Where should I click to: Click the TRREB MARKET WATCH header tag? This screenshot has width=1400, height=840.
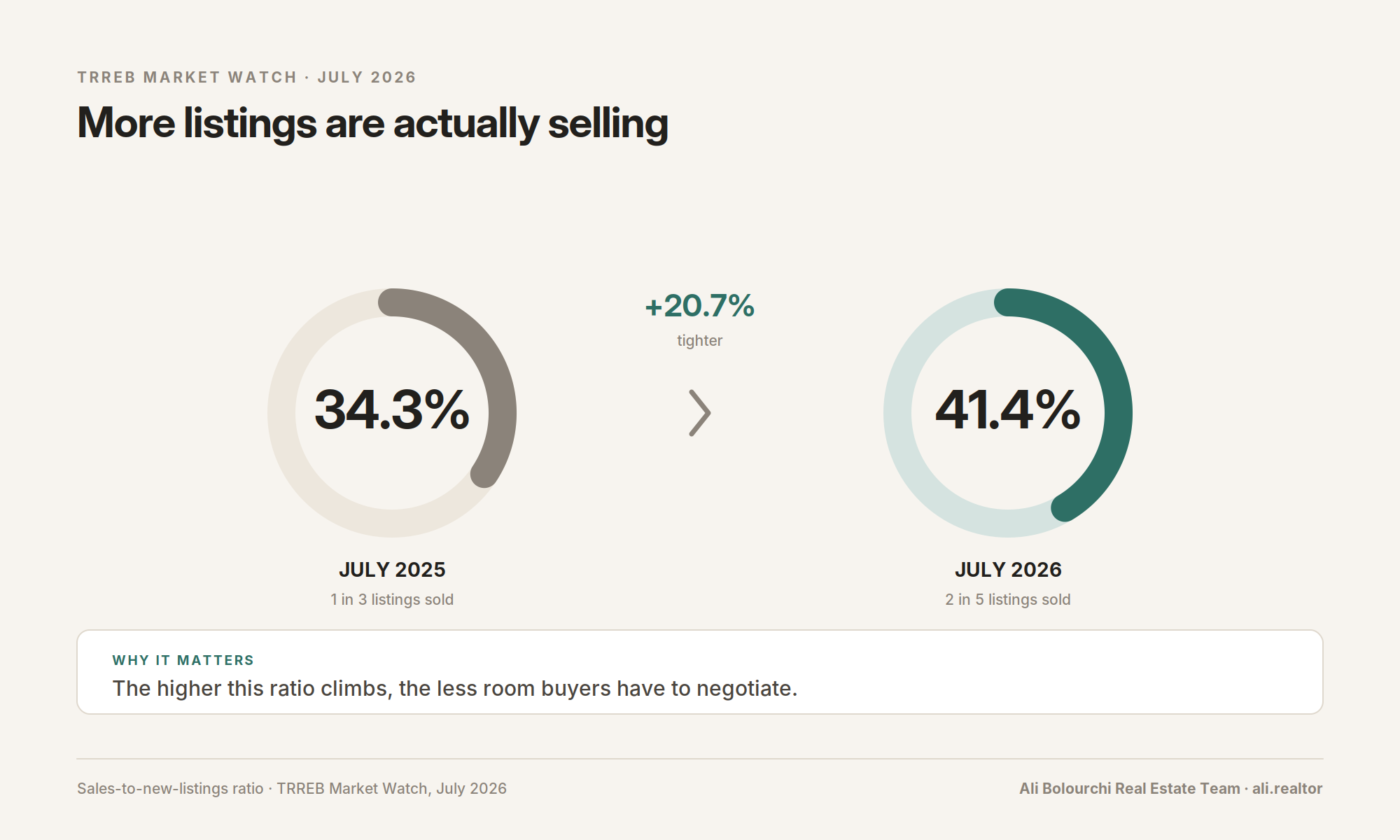pos(187,77)
